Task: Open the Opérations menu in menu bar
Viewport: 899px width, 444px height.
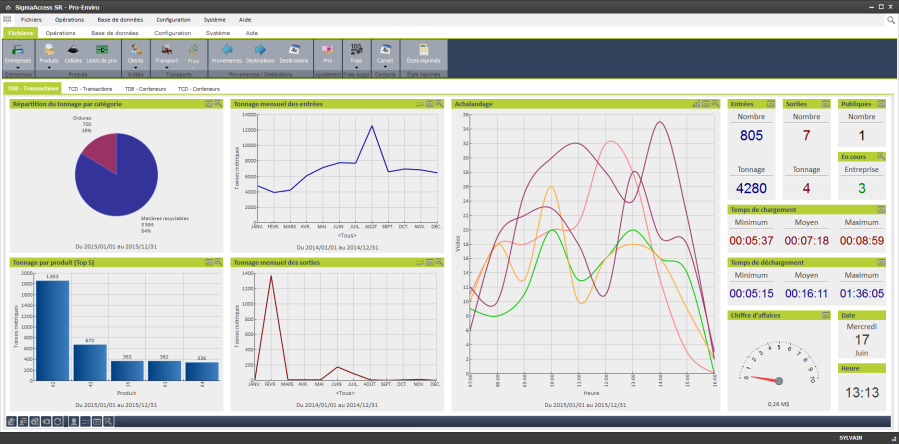Action: point(69,19)
